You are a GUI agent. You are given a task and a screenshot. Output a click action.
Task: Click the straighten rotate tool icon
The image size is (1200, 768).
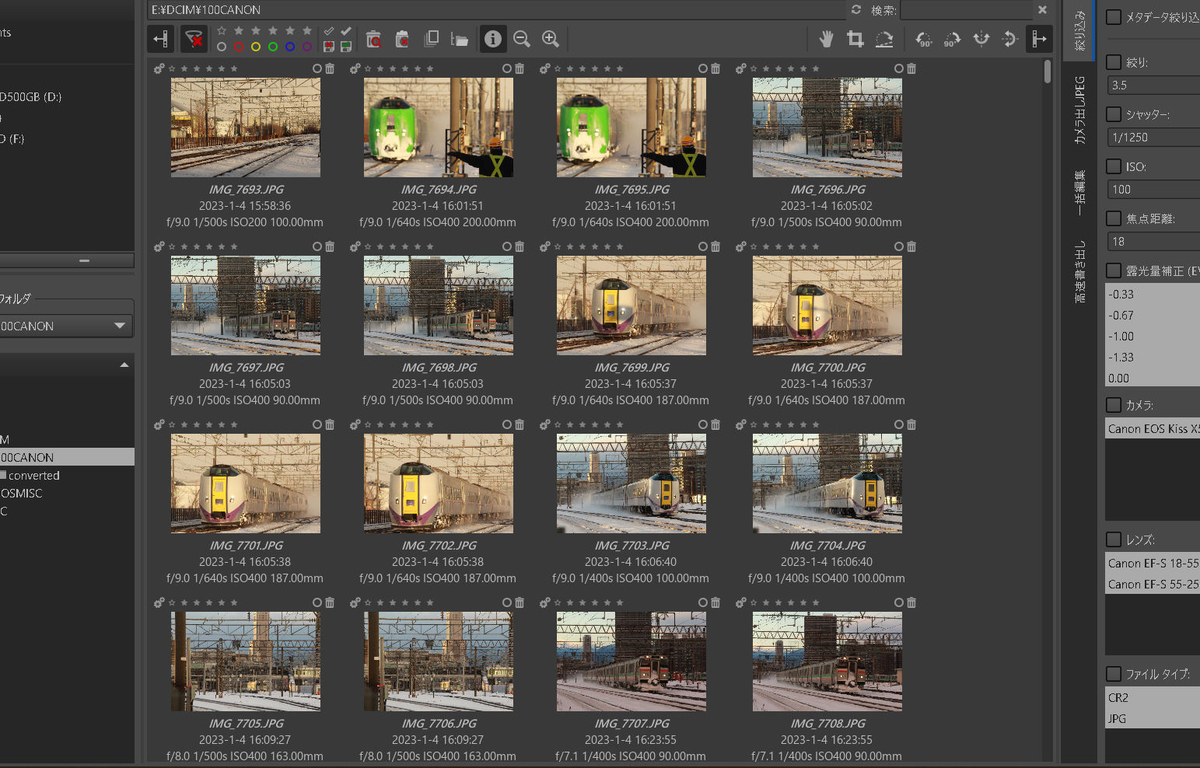tap(884, 39)
